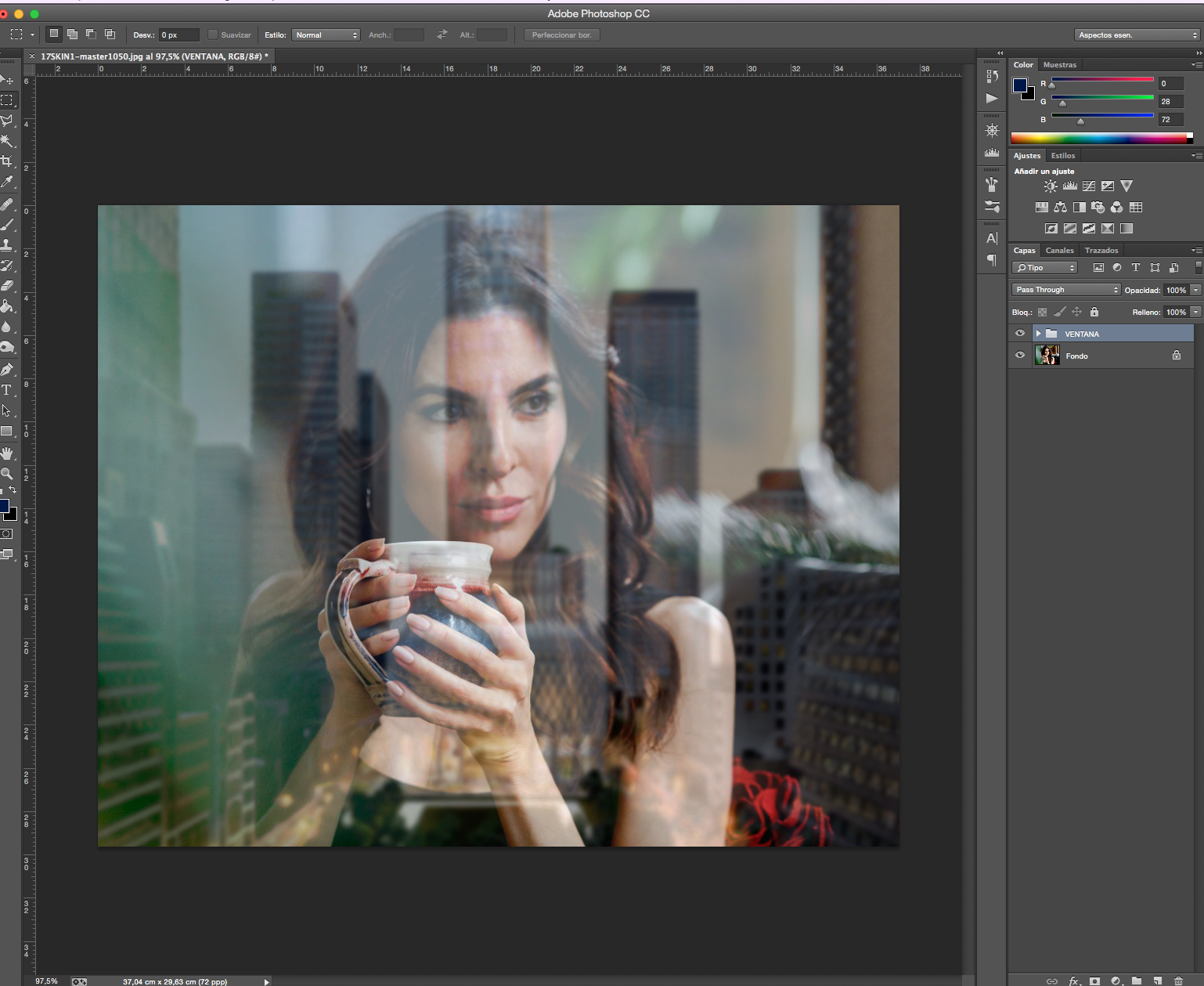Add a Gradient Map adjustment
Screen dimensions: 1204x986
(x=1126, y=229)
